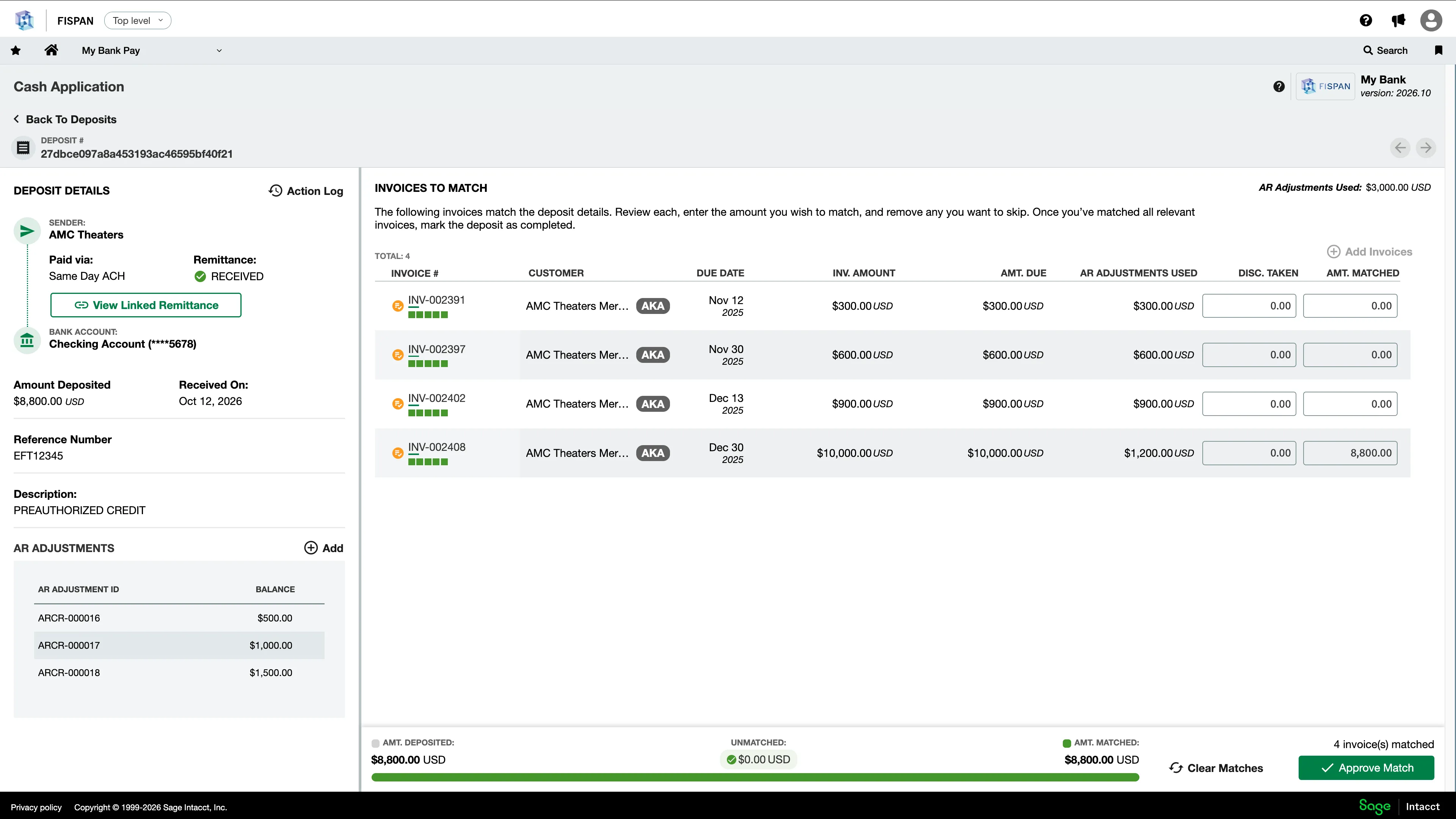1456x819 pixels.
Task: Open Cash Application help icon
Action: (x=1279, y=86)
